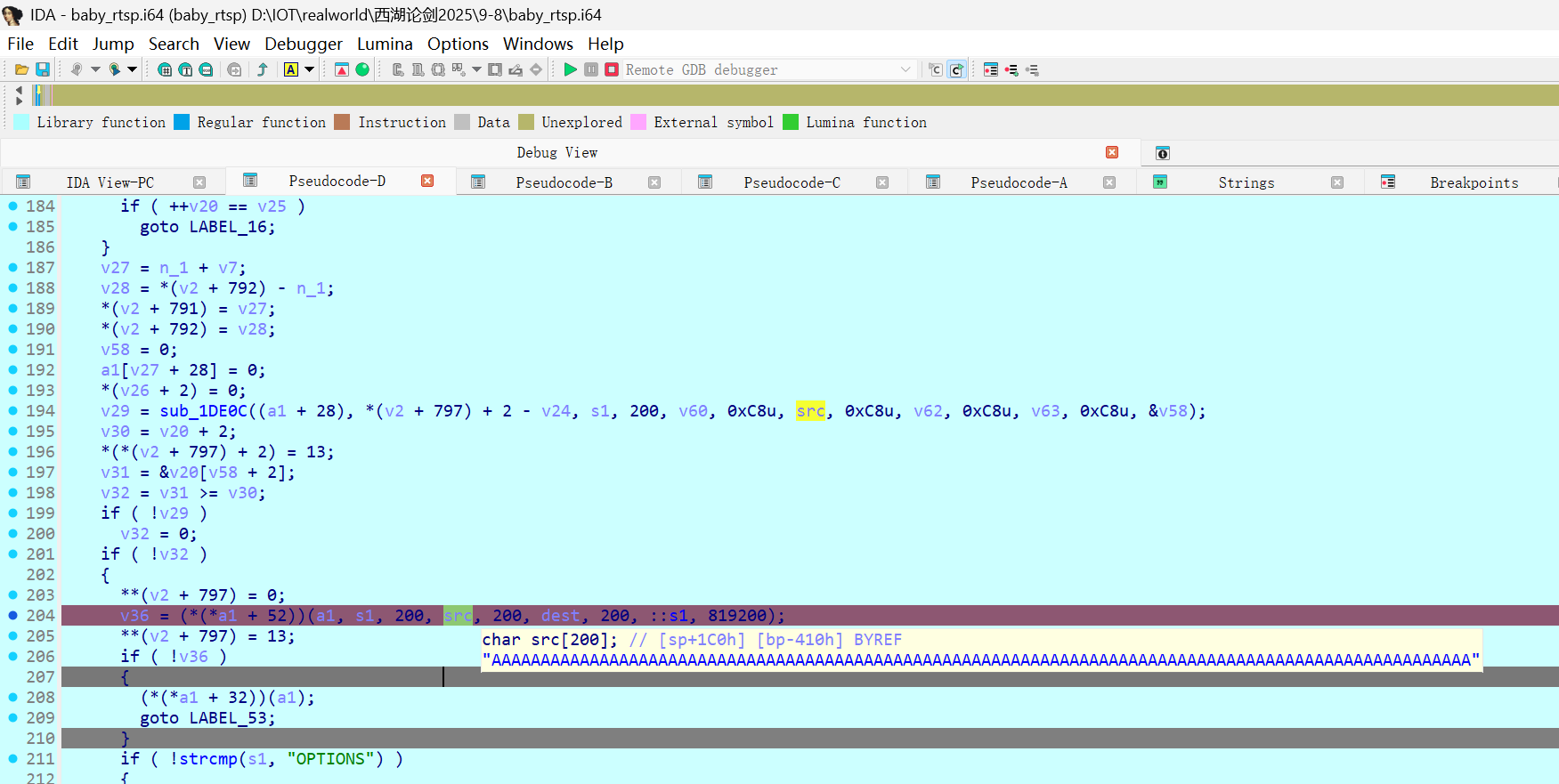Click the green circle toolbar icon
The height and width of the screenshot is (784, 1559).
click(x=362, y=69)
